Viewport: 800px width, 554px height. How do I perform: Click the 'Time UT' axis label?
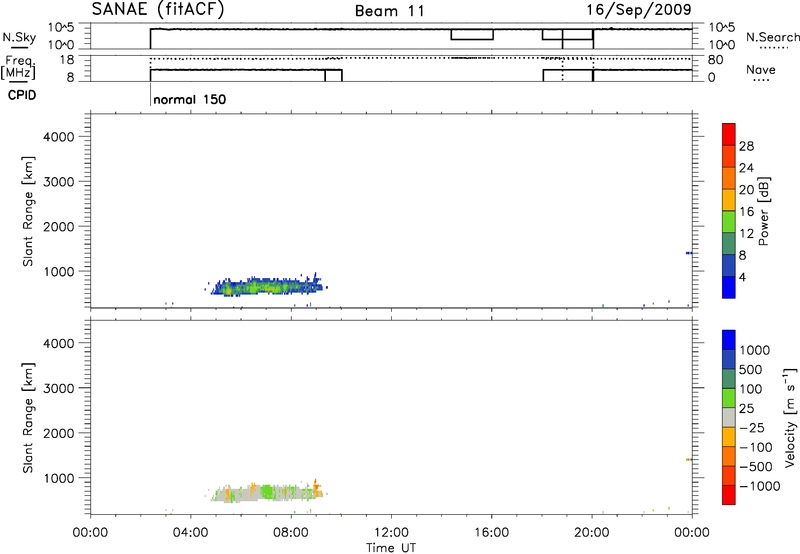pyautogui.click(x=391, y=547)
